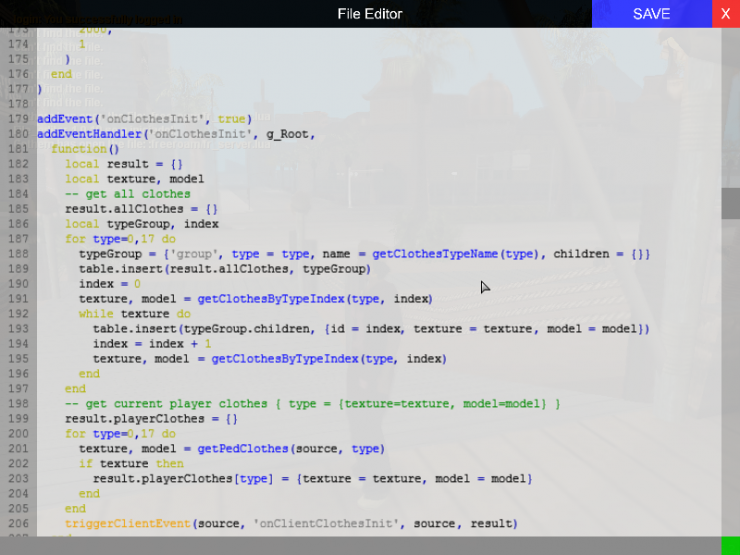Click 'for type=0,17 do' on line 187

(x=120, y=239)
